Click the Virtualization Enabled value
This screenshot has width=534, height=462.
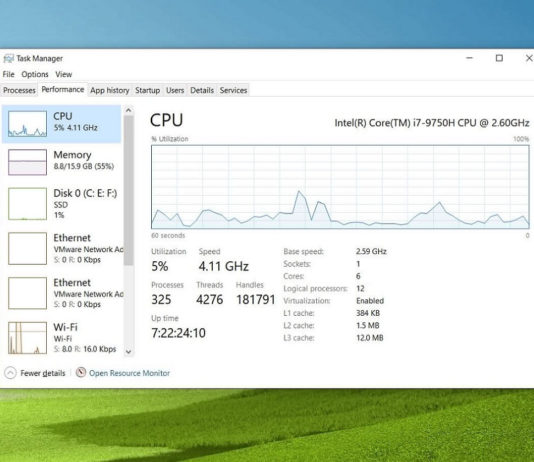click(x=370, y=301)
